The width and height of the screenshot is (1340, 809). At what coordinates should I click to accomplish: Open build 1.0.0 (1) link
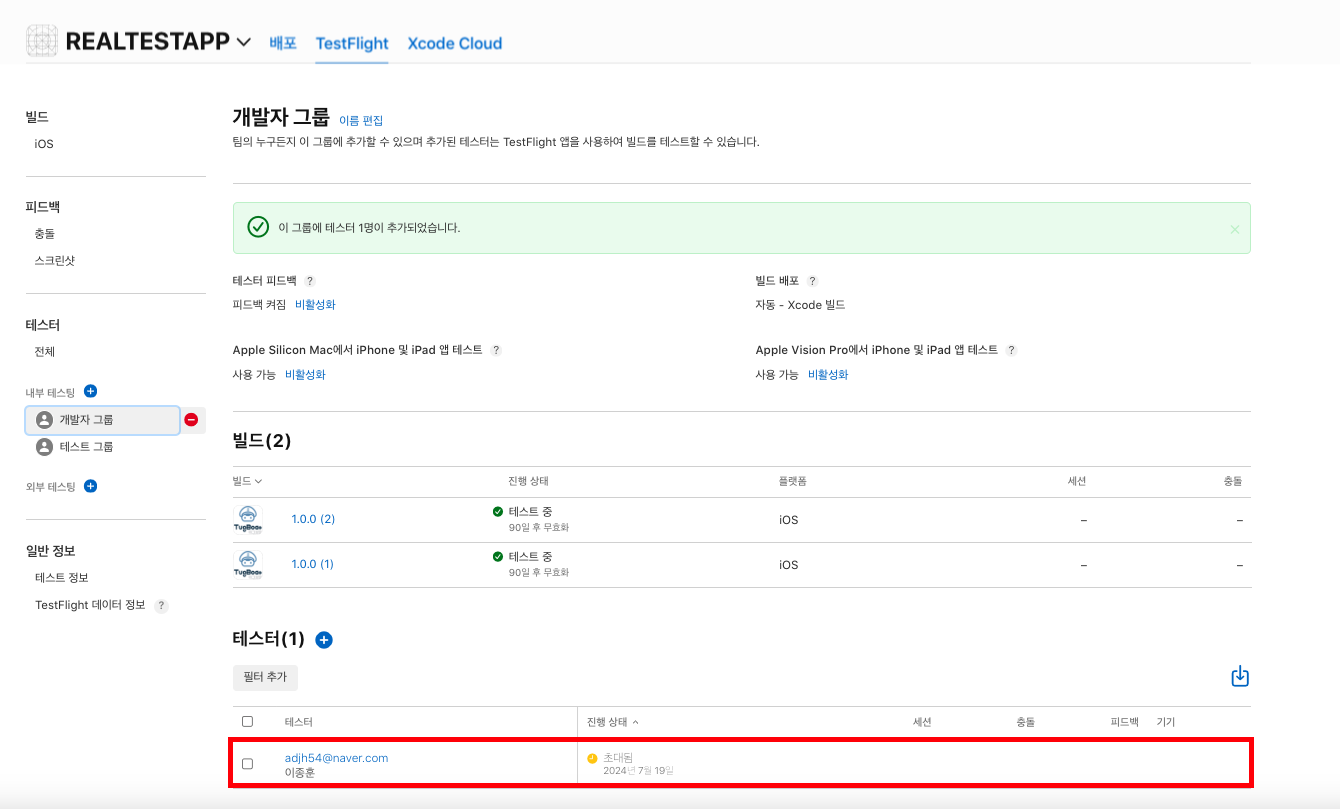312,564
